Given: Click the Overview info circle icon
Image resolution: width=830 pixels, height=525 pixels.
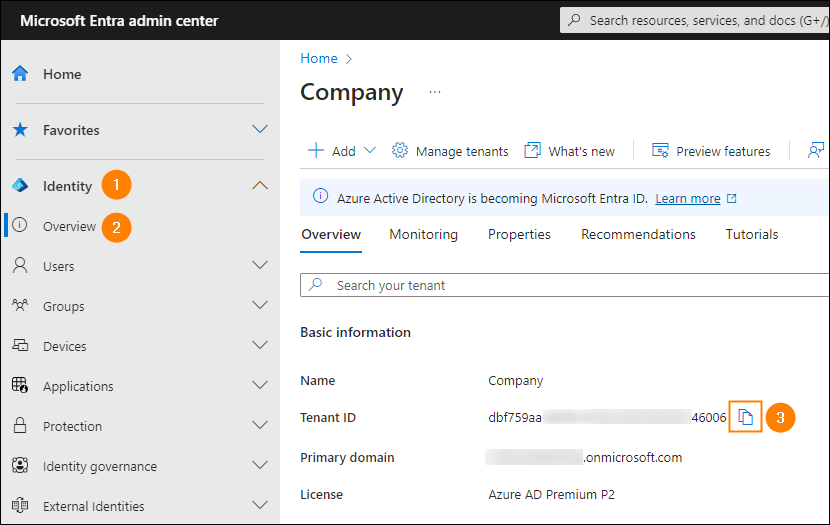Looking at the screenshot, I should click(20, 225).
